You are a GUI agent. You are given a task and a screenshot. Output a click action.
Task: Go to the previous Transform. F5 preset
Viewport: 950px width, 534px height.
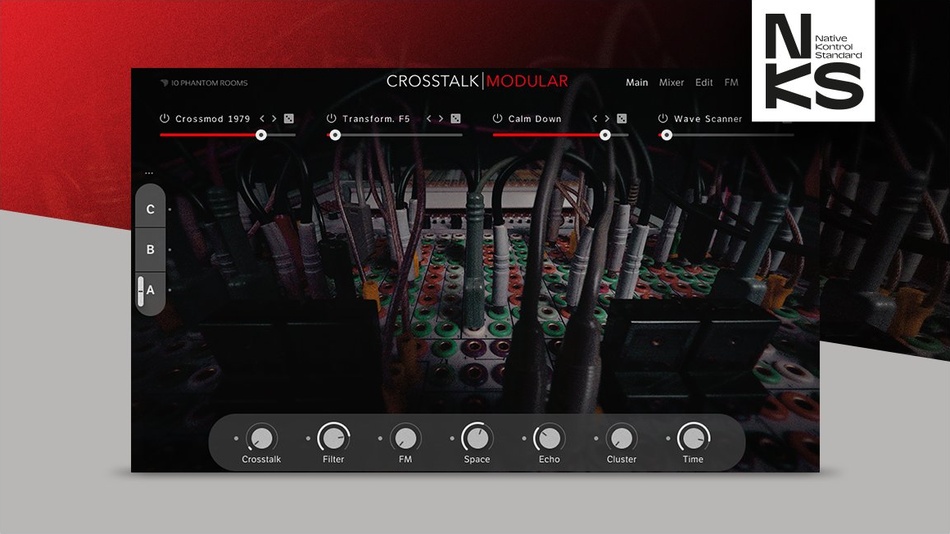(429, 119)
